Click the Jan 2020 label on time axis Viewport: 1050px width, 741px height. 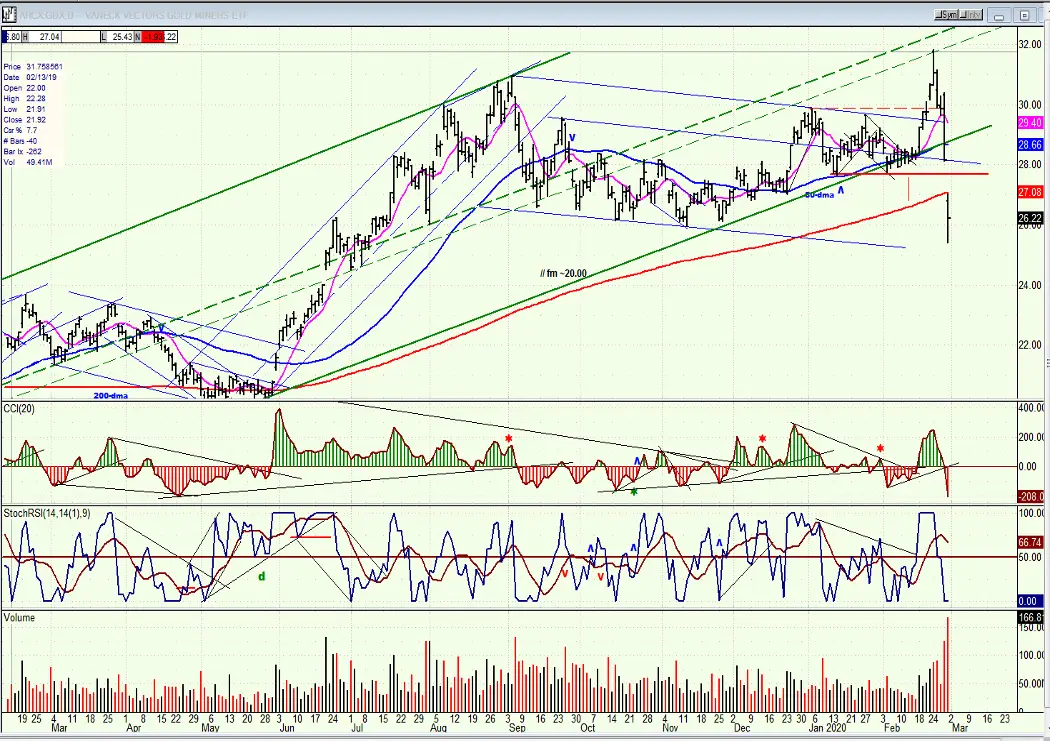[x=827, y=728]
